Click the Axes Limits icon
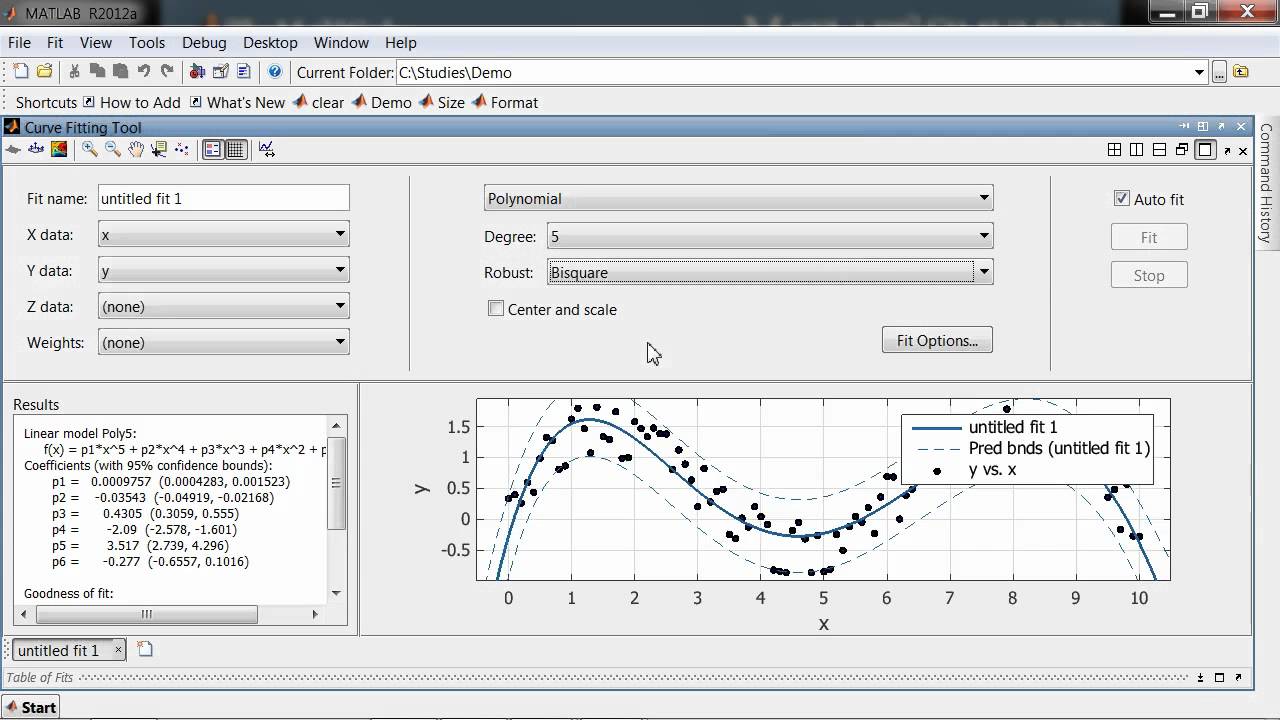This screenshot has width=1280, height=720. (266, 149)
